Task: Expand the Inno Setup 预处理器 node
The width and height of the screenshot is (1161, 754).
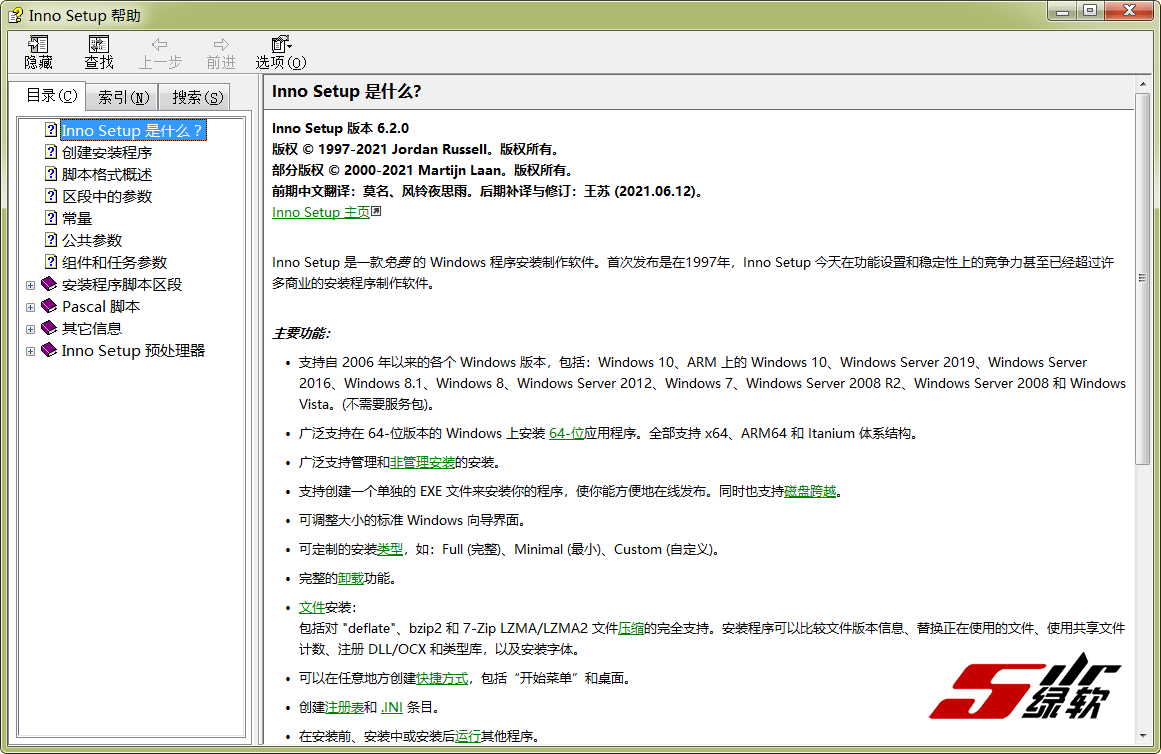Action: pos(30,351)
